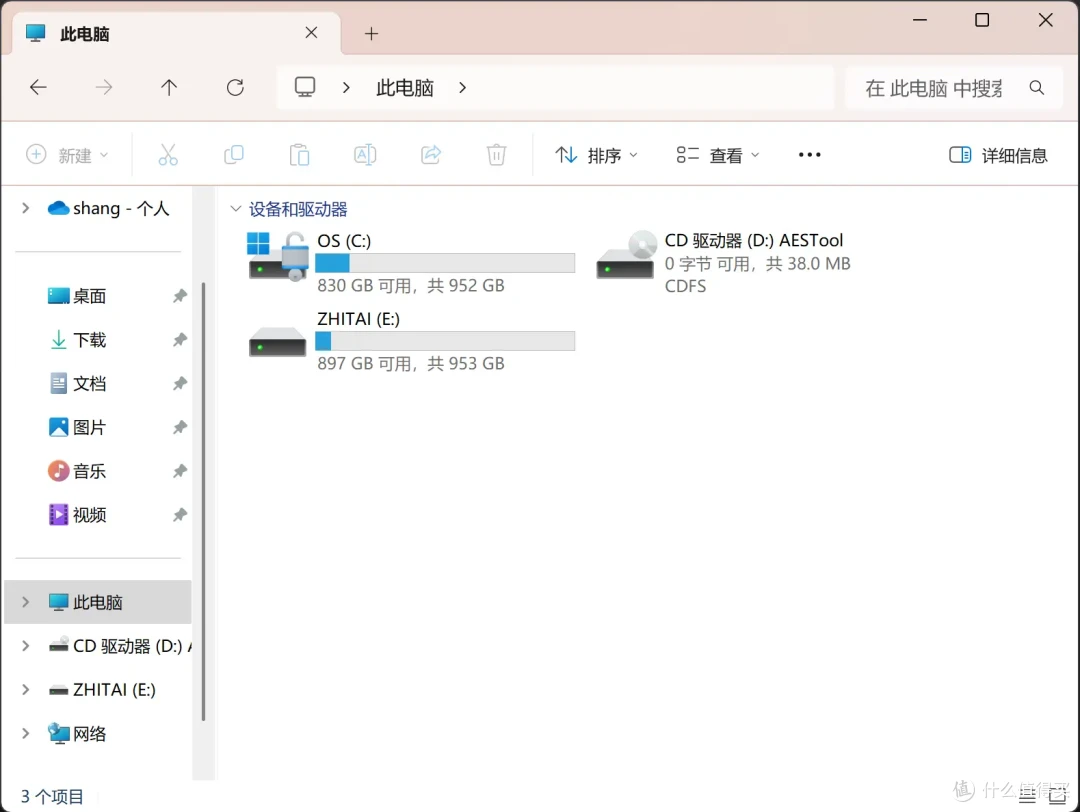
Task: Collapse the 设备和驱动器 group
Action: pos(236,210)
